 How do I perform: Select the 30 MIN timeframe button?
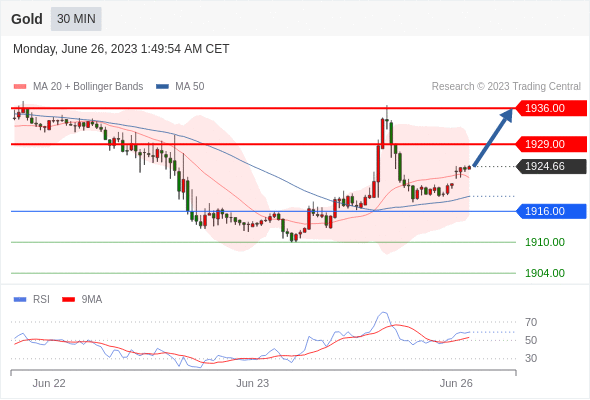[76, 19]
